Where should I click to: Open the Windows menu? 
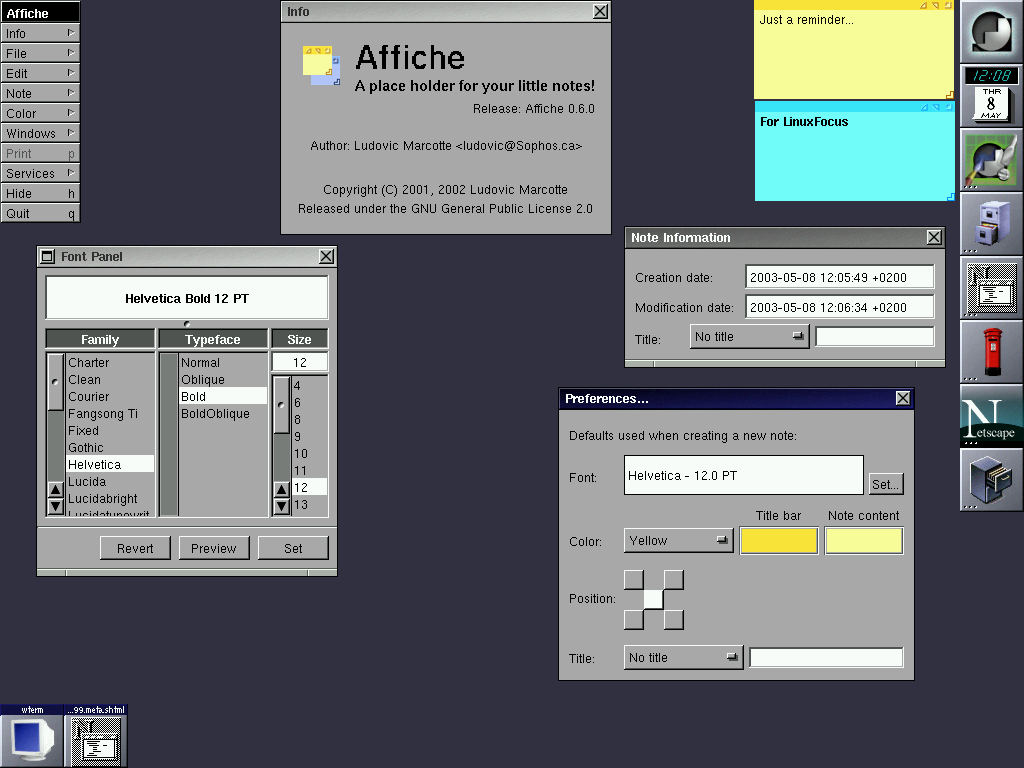(x=40, y=133)
